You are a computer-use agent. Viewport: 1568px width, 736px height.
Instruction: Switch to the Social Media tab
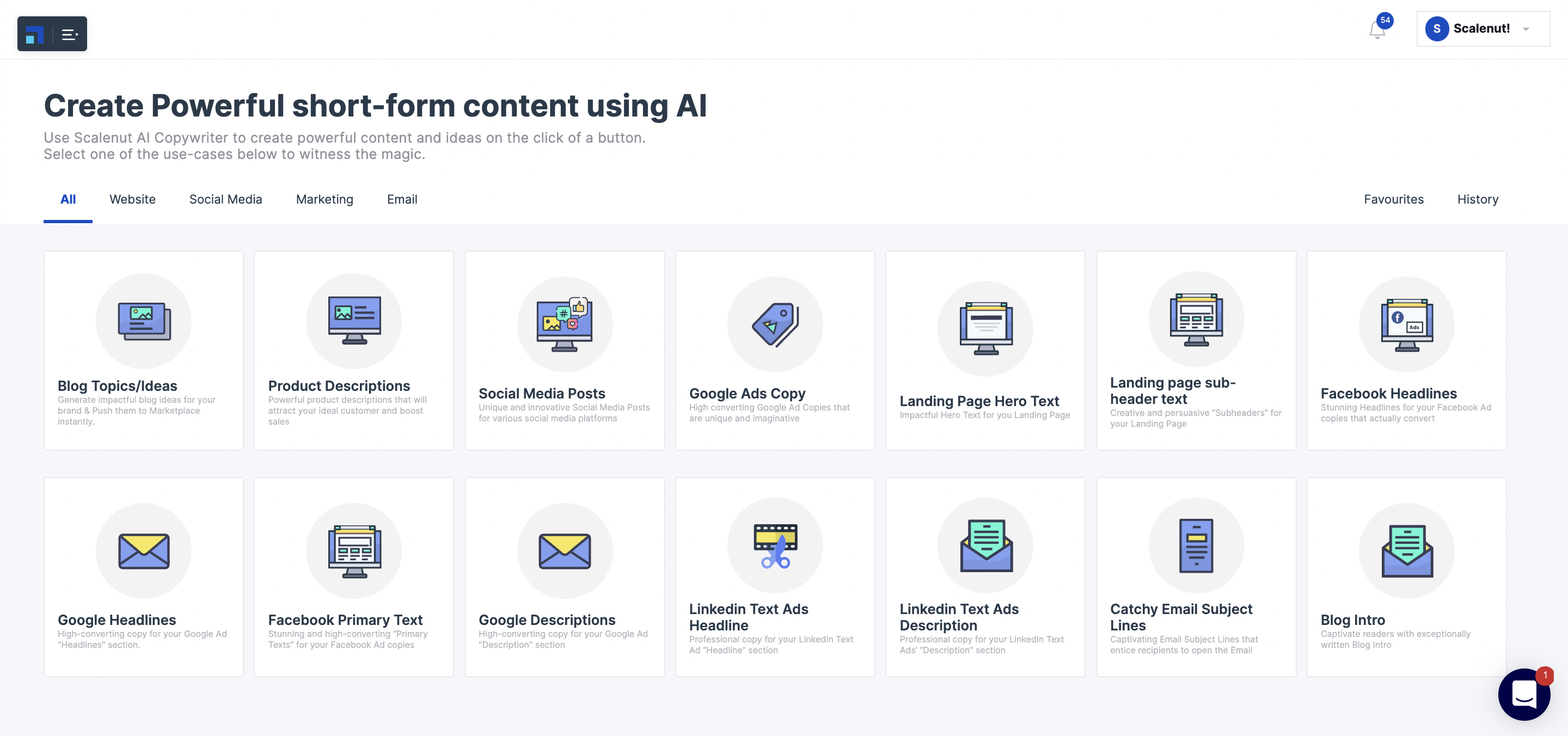pos(226,200)
